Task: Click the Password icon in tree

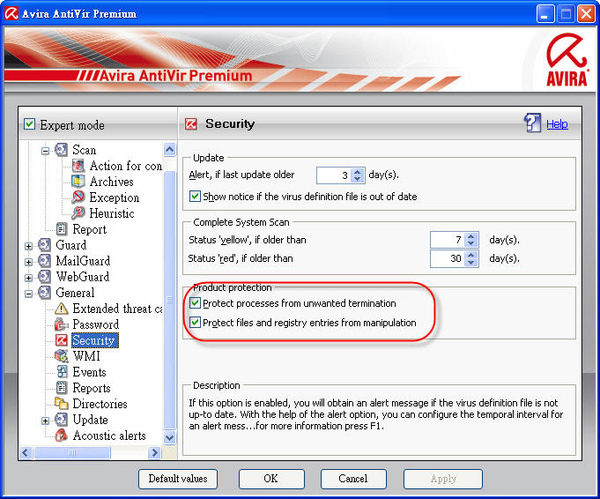Action: point(61,324)
